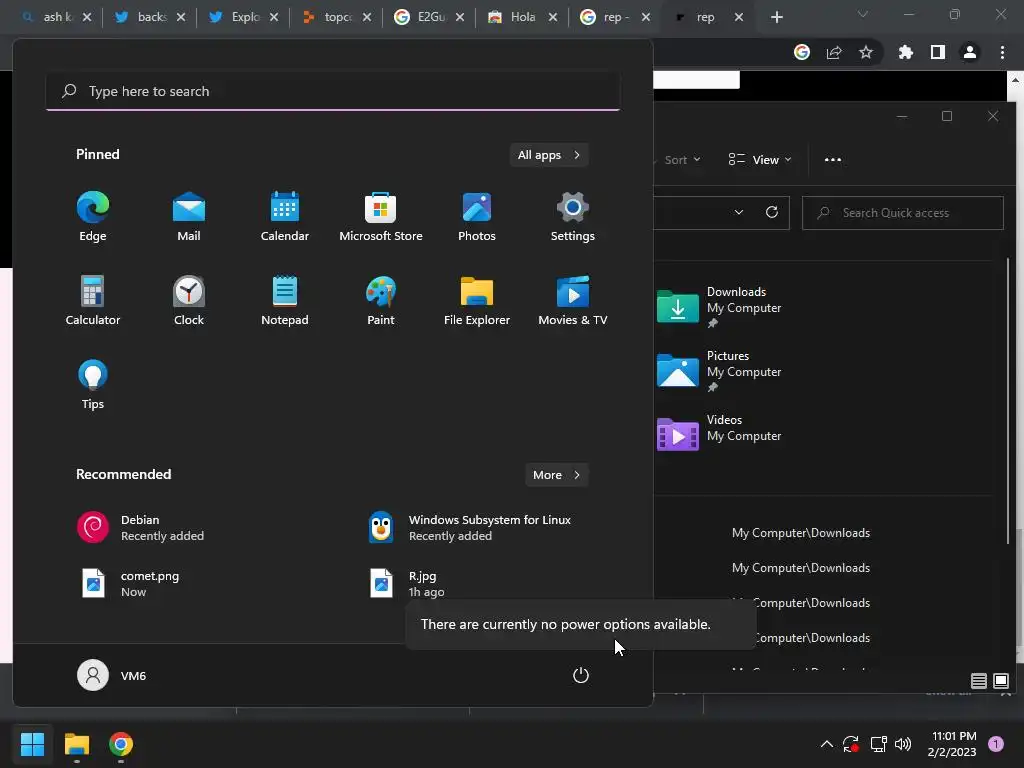
Task: Open the notification badge on taskbar
Action: (x=996, y=744)
